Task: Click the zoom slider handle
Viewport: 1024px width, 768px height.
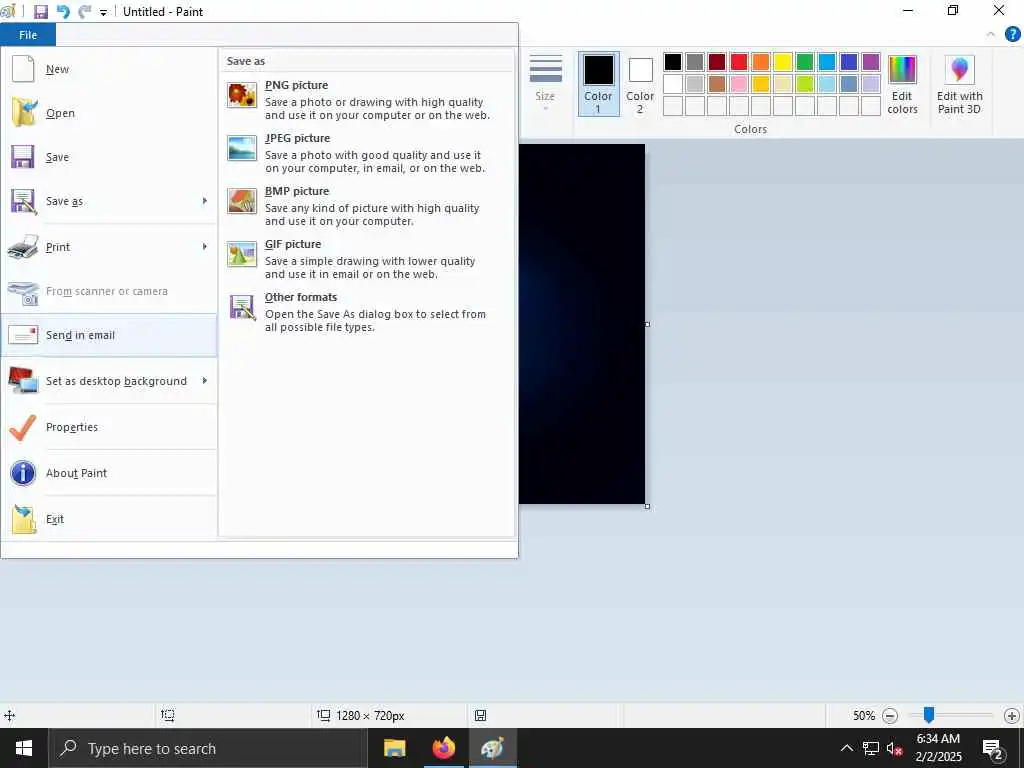Action: [929, 715]
